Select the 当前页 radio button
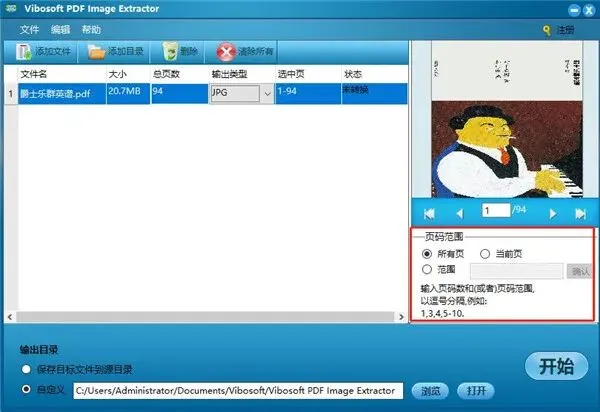The height and width of the screenshot is (412, 600). (485, 254)
